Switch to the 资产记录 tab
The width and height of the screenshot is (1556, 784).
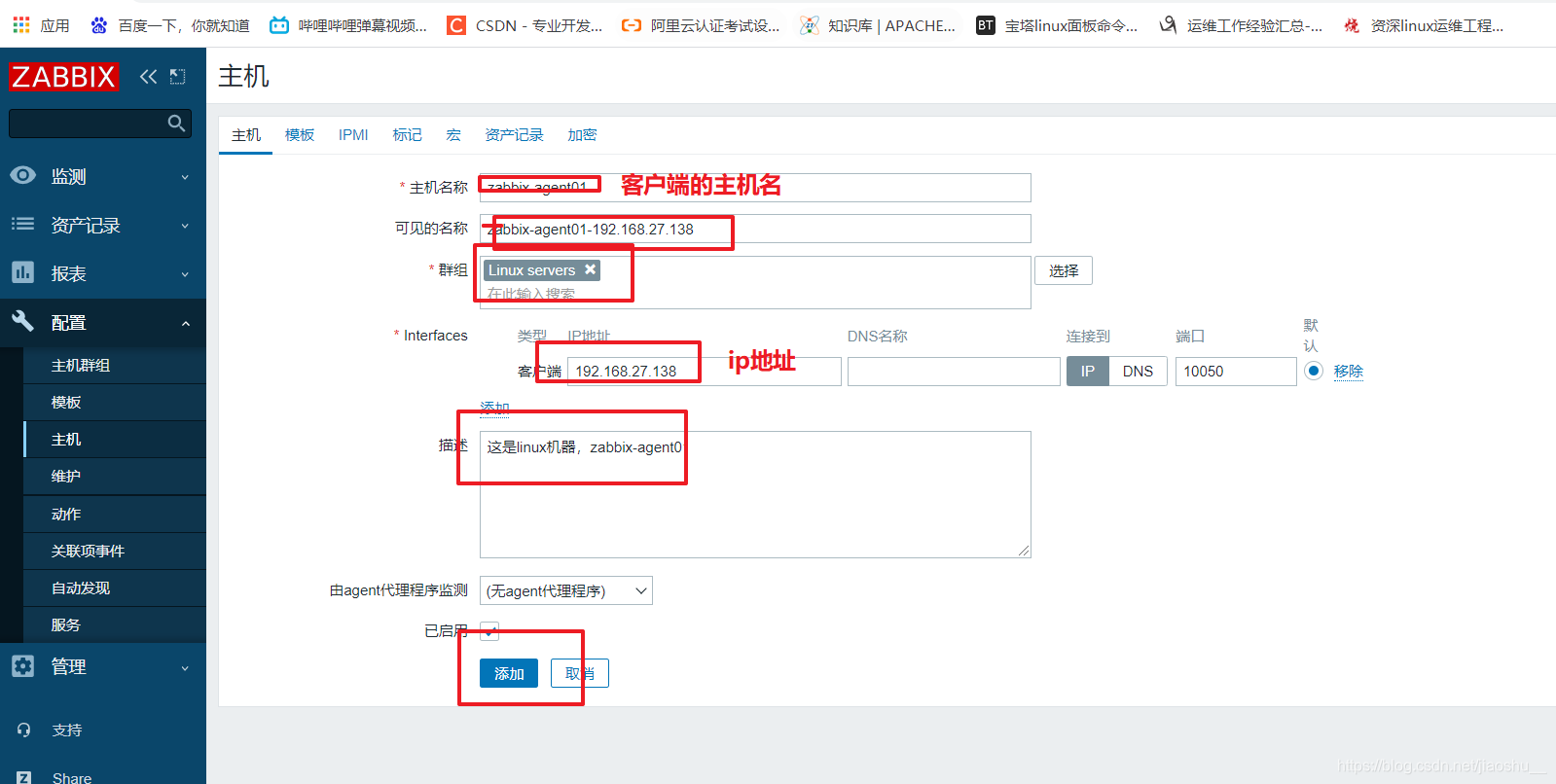pyautogui.click(x=514, y=135)
